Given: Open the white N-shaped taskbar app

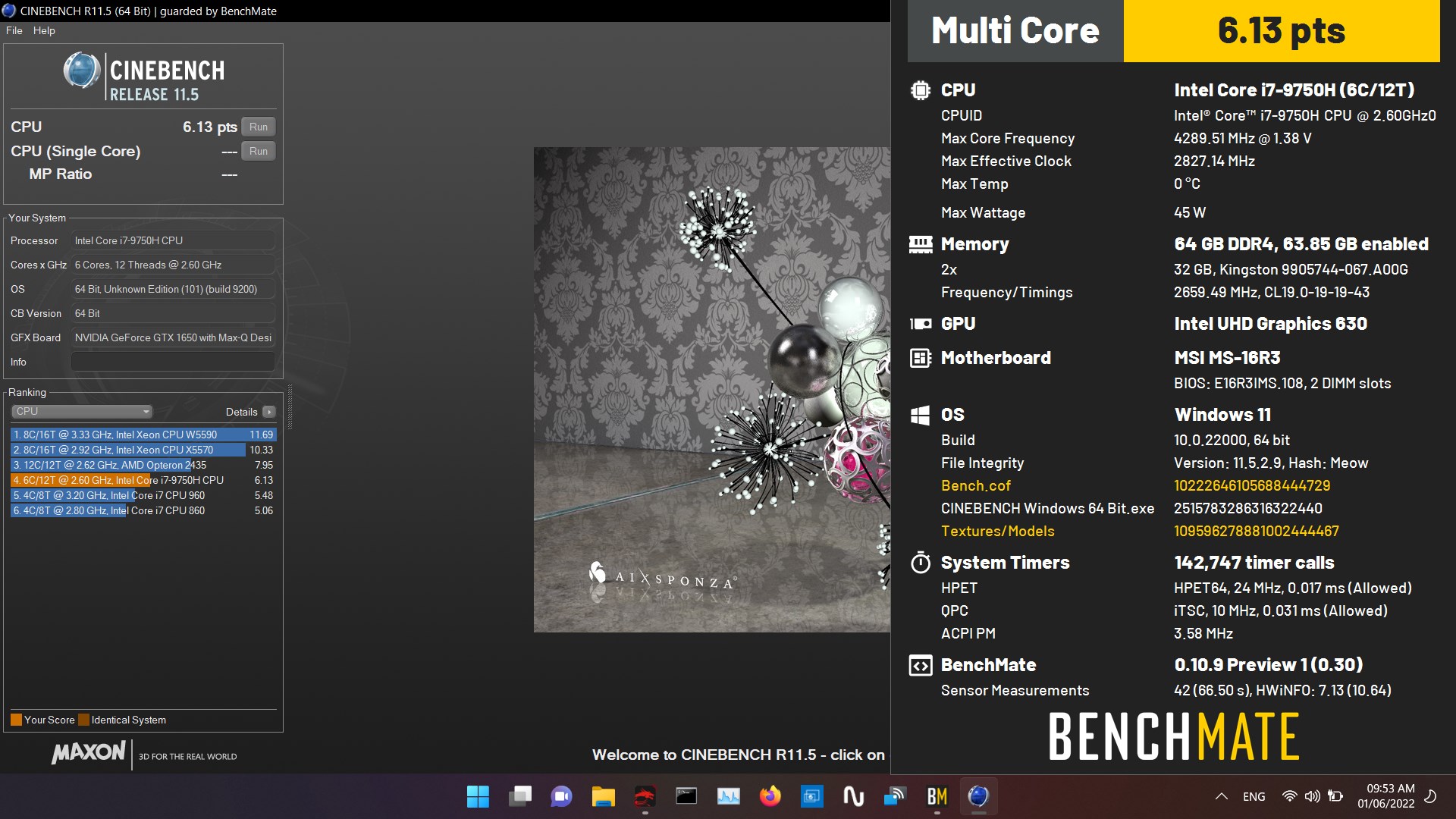Looking at the screenshot, I should coord(854,796).
